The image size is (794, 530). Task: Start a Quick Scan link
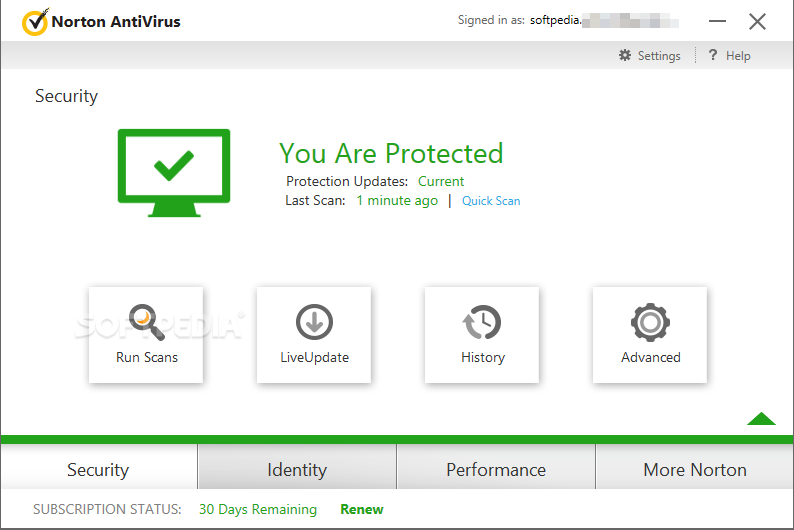491,201
